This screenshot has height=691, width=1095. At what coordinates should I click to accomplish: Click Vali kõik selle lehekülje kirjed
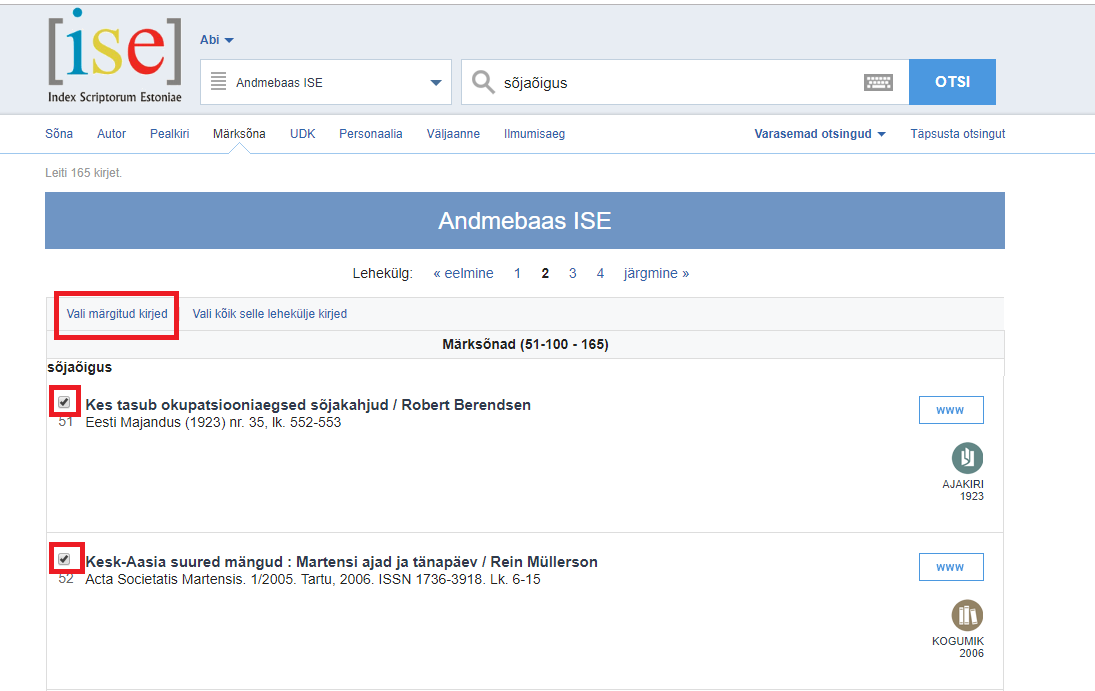[x=270, y=314]
